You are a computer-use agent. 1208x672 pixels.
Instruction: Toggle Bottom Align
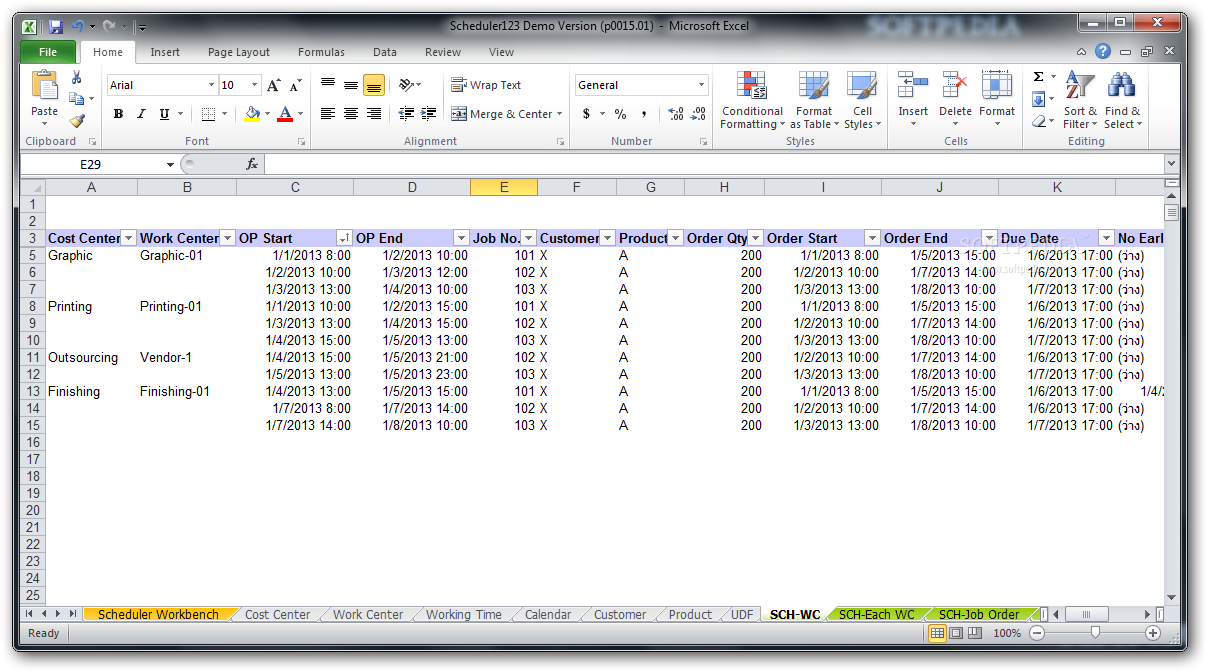(374, 85)
